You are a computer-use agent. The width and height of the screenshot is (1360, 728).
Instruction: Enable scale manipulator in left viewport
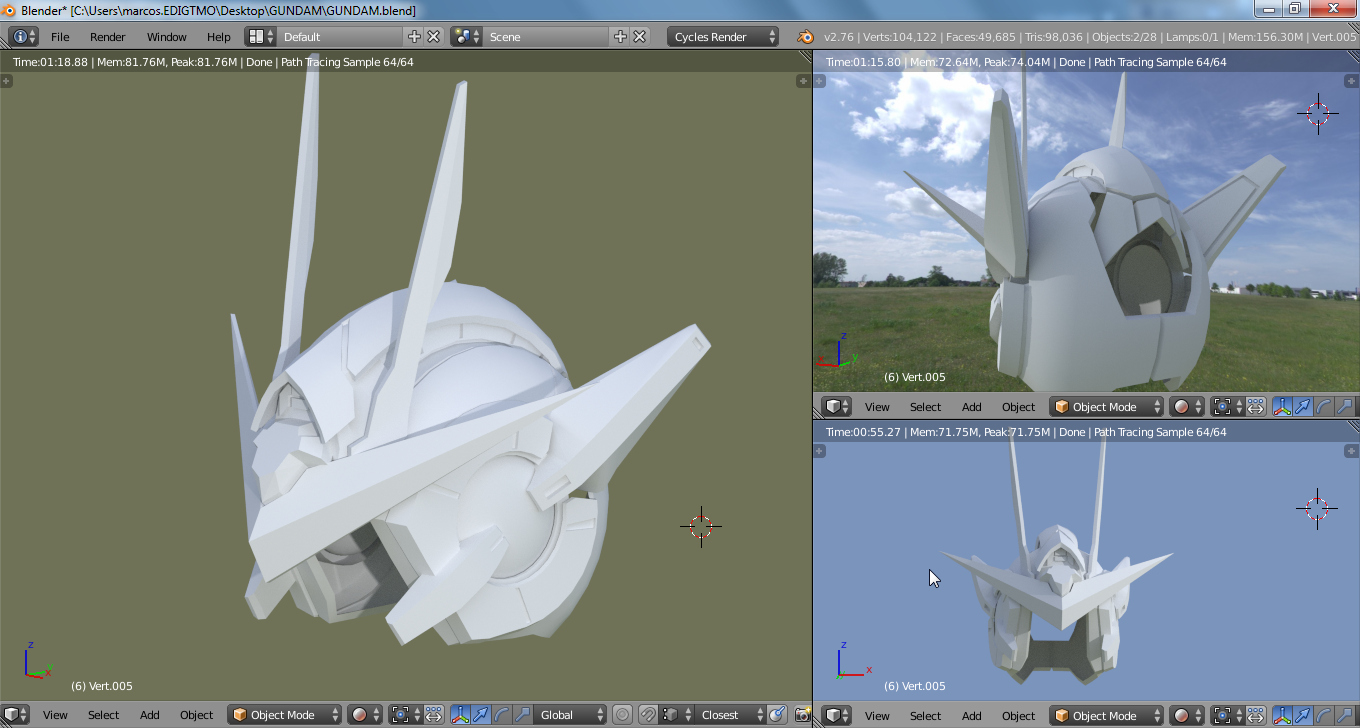click(522, 715)
